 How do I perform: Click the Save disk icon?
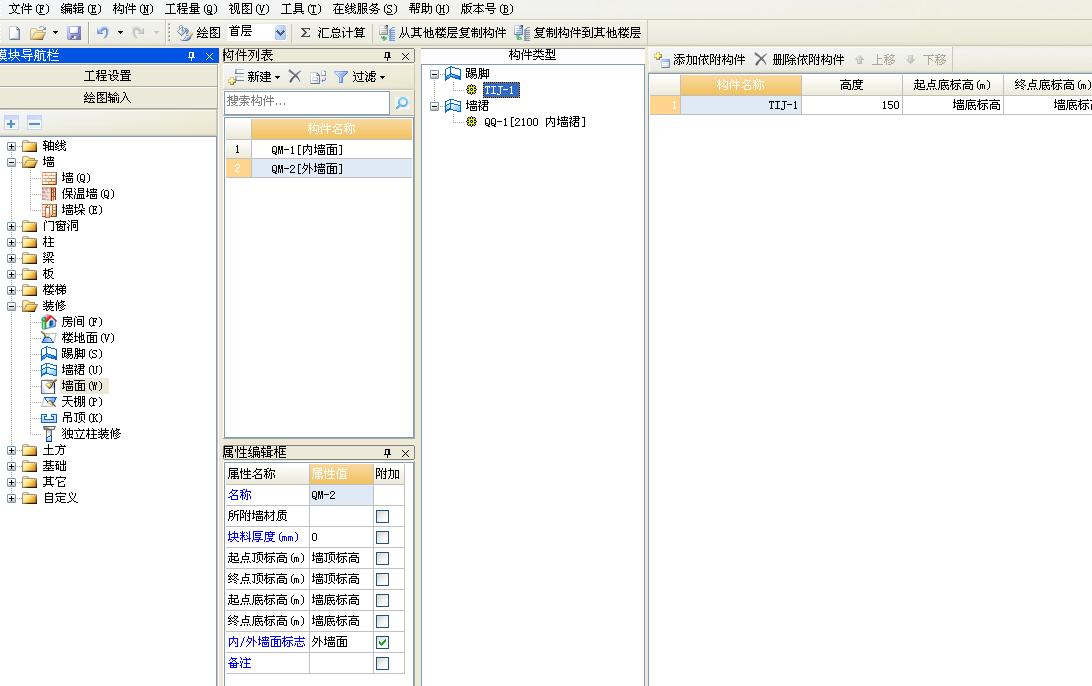tap(74, 33)
